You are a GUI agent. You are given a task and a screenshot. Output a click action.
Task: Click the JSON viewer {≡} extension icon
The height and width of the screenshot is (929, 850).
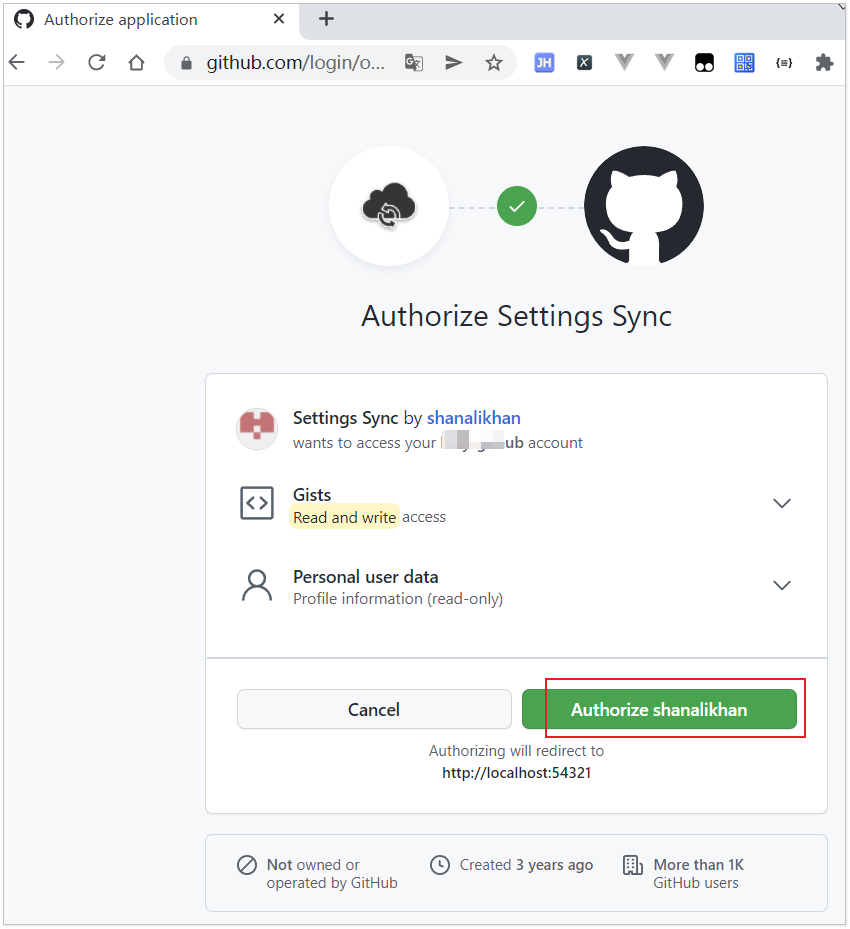784,62
